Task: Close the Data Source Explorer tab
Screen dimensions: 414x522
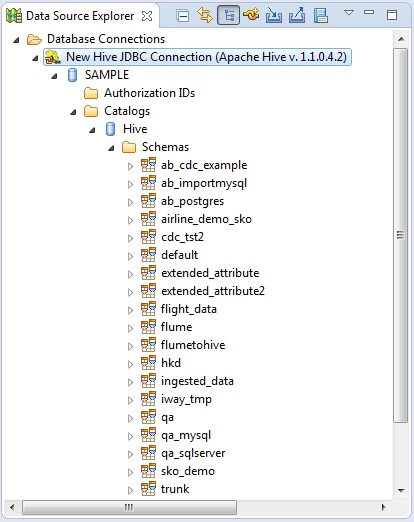Action: point(147,16)
